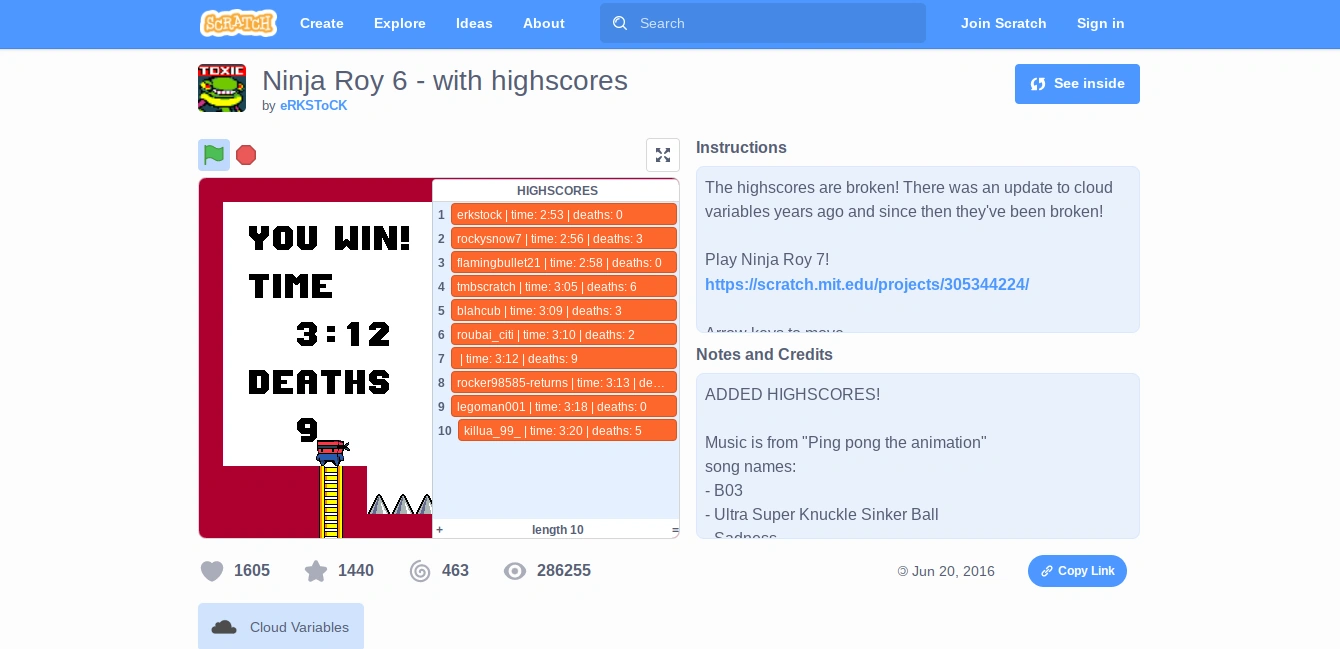Open the Ninja Roy 7 project link
Image resolution: width=1340 pixels, height=649 pixels.
[867, 284]
